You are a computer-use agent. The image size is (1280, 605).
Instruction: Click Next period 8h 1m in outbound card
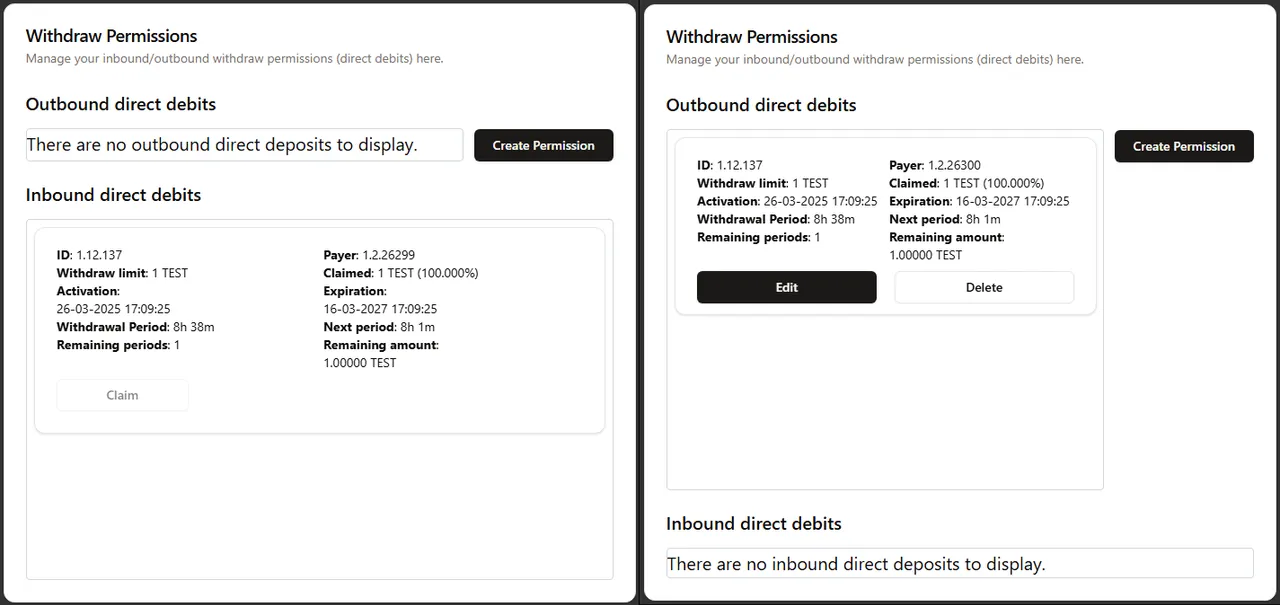coord(945,219)
